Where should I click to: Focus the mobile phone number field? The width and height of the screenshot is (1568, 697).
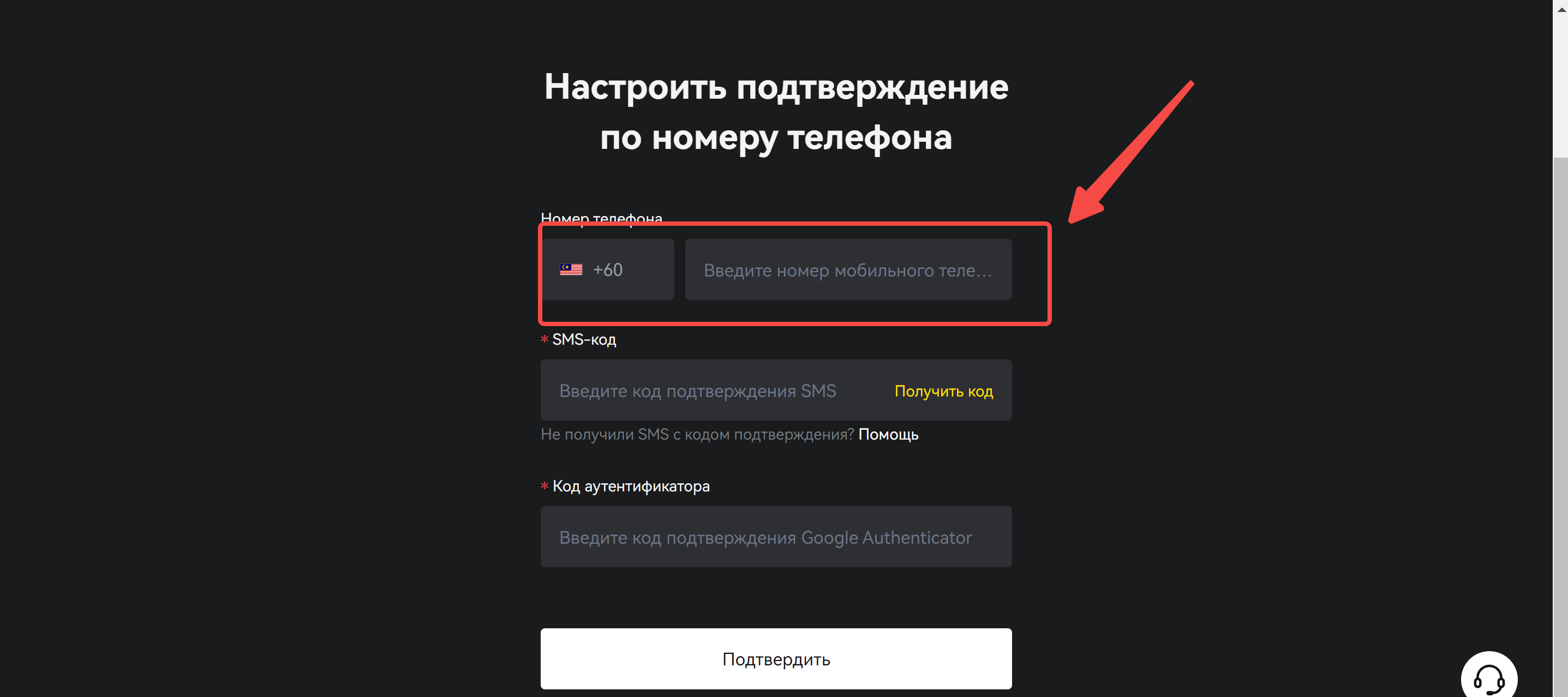[x=848, y=269]
